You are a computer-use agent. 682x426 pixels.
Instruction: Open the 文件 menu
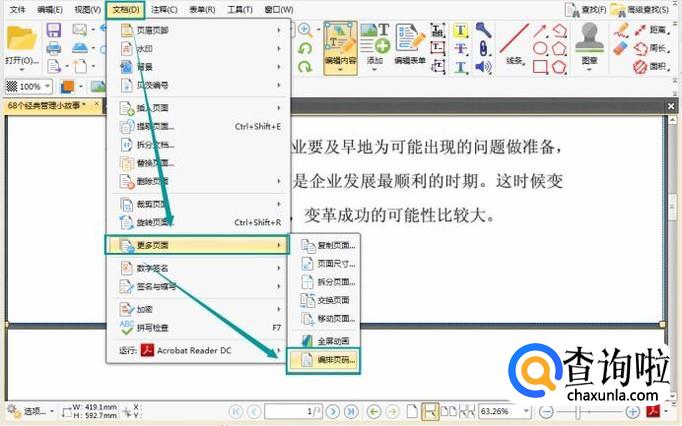click(x=17, y=9)
